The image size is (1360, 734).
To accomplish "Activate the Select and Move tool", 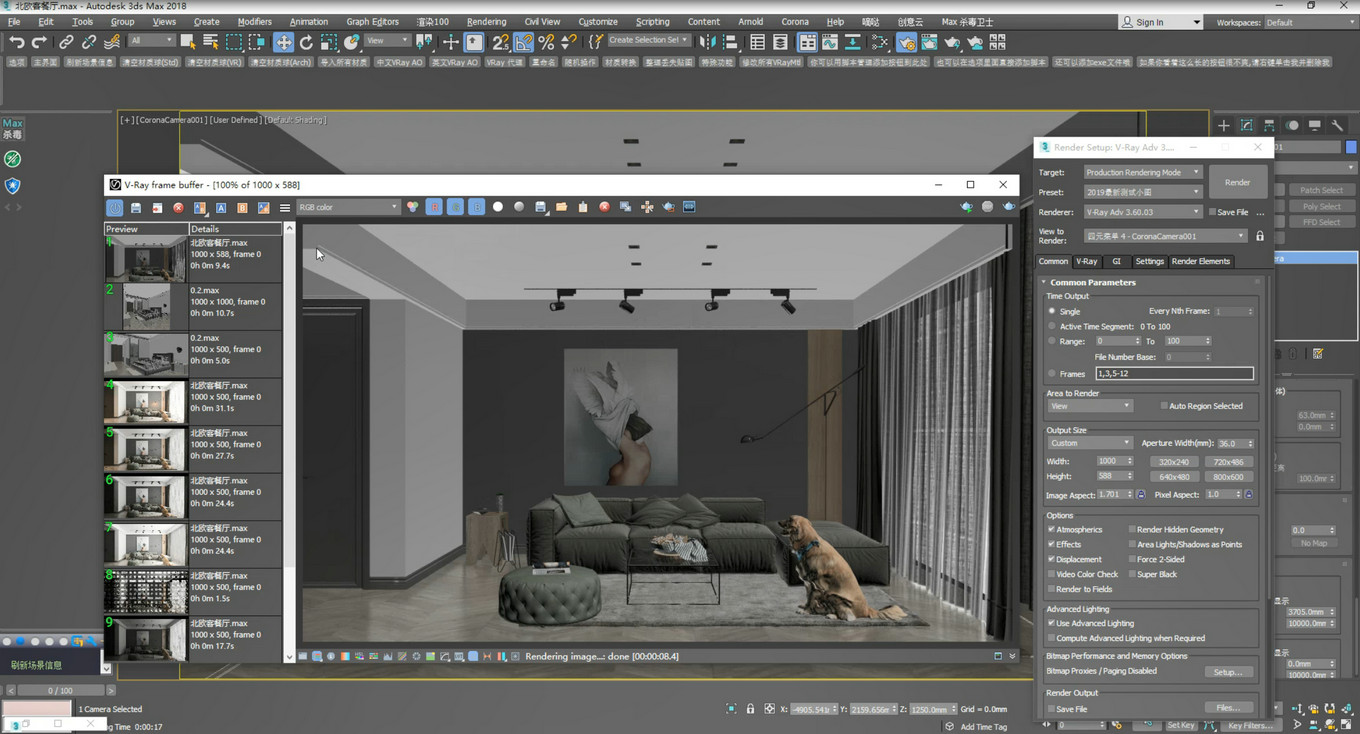I will 284,42.
